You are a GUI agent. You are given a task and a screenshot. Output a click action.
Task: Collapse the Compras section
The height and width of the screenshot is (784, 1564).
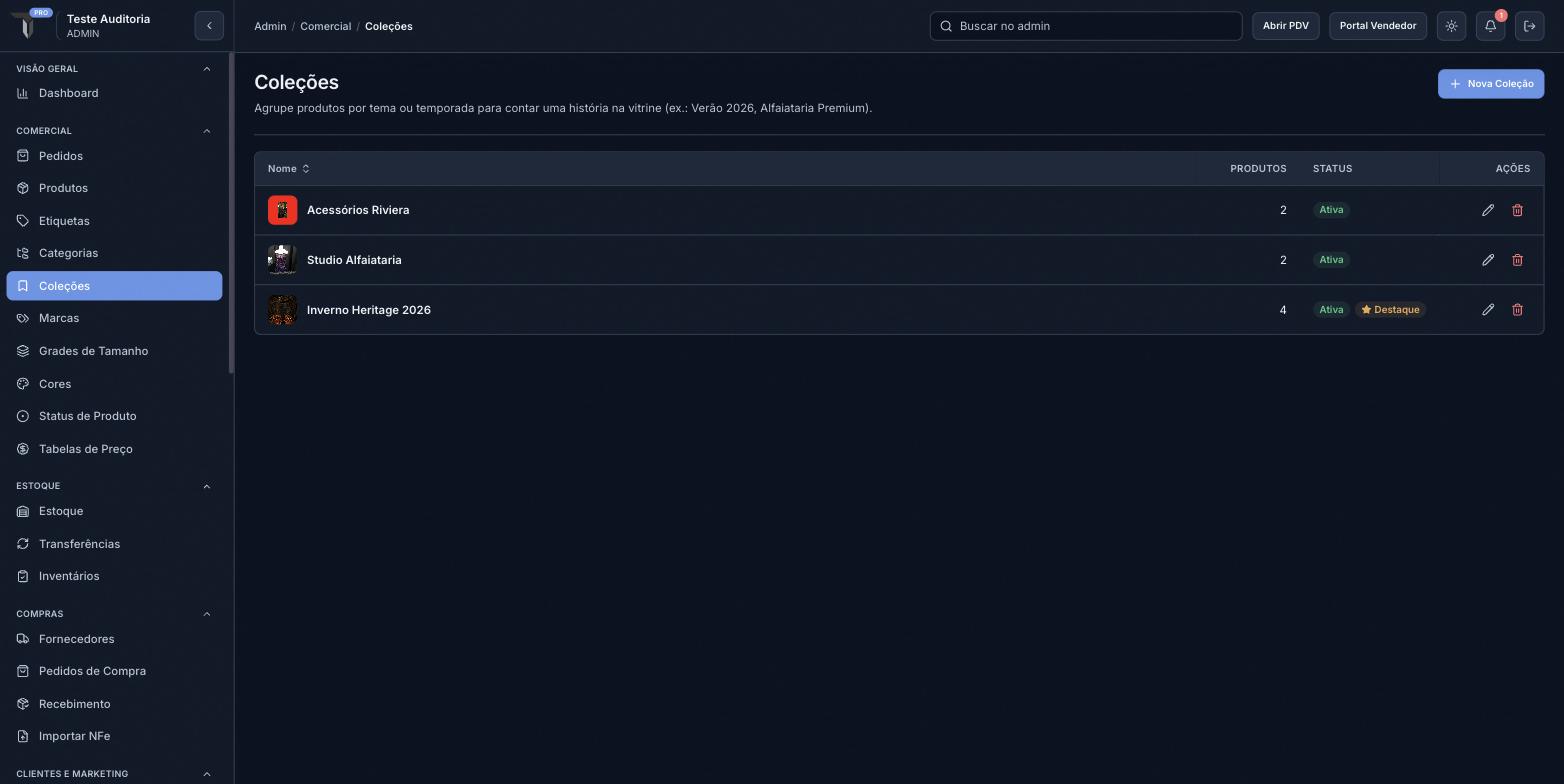207,614
